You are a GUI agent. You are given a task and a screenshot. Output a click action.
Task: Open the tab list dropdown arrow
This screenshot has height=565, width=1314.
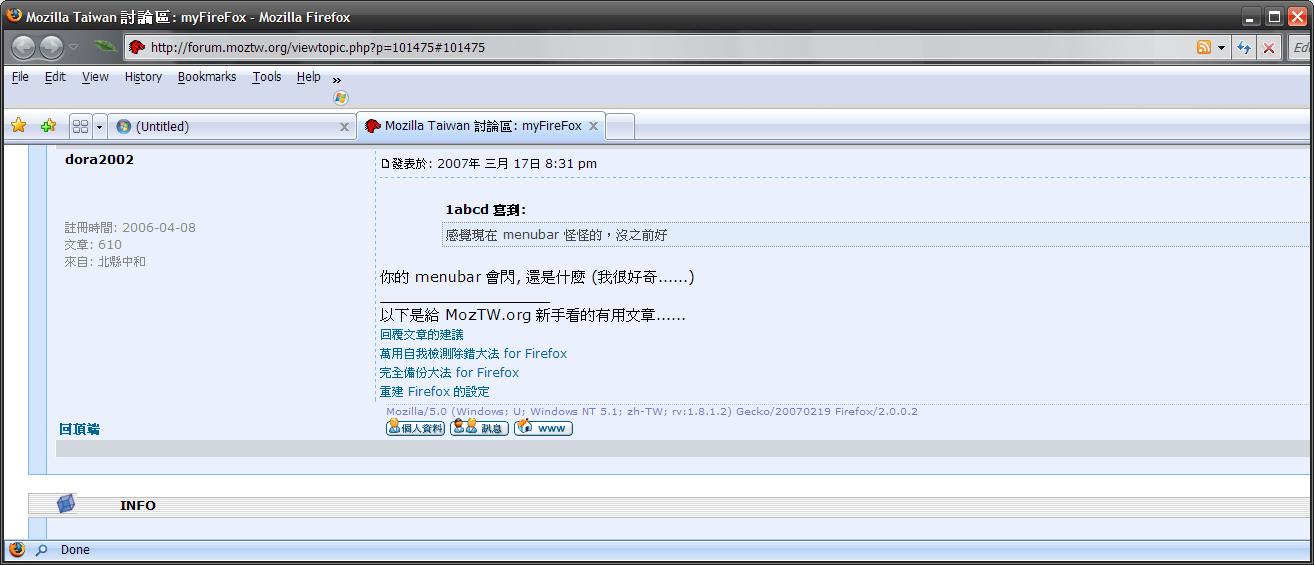[x=99, y=126]
